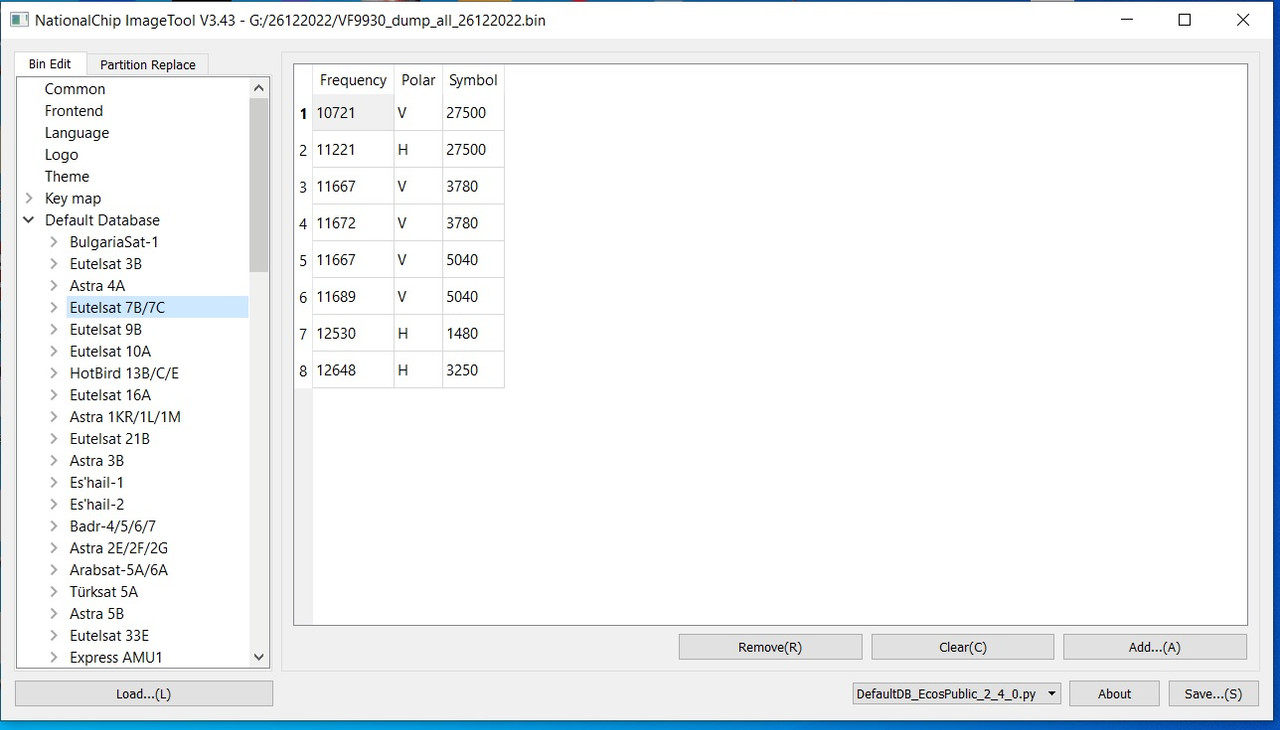
Task: Select Theme in the tree
Action: tap(67, 177)
